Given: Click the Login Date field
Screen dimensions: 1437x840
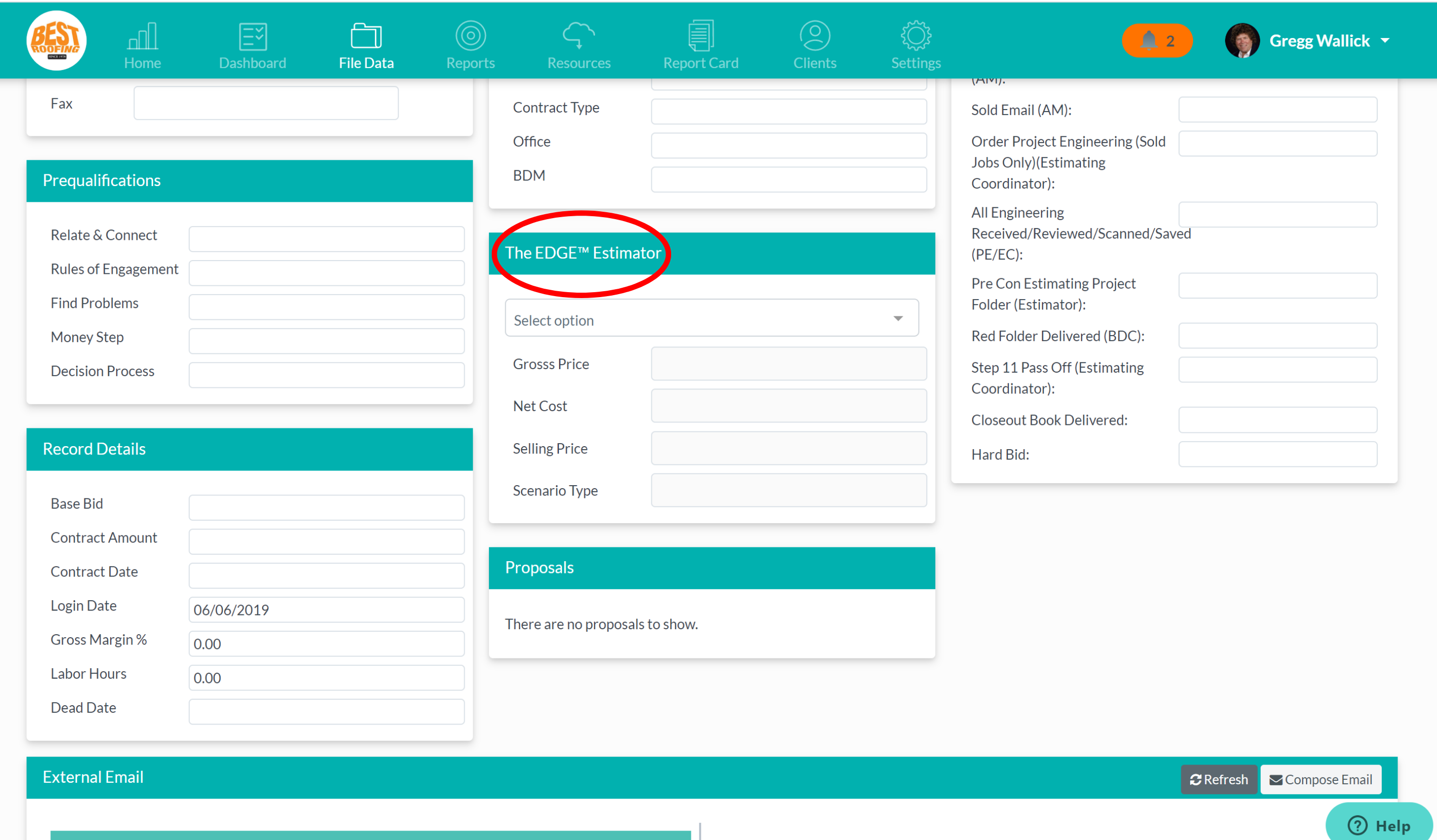Looking at the screenshot, I should 326,609.
